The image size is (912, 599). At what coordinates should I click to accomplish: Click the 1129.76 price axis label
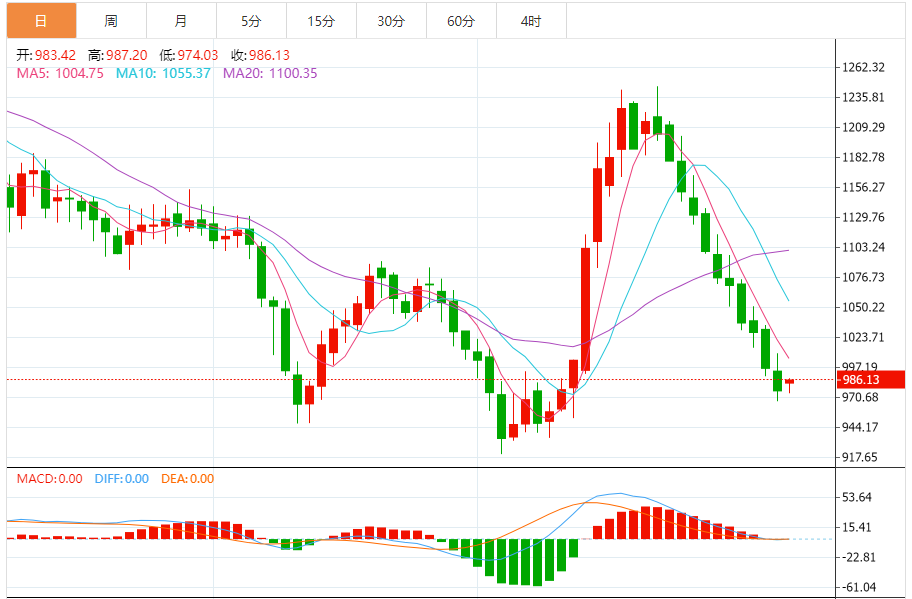click(x=863, y=218)
